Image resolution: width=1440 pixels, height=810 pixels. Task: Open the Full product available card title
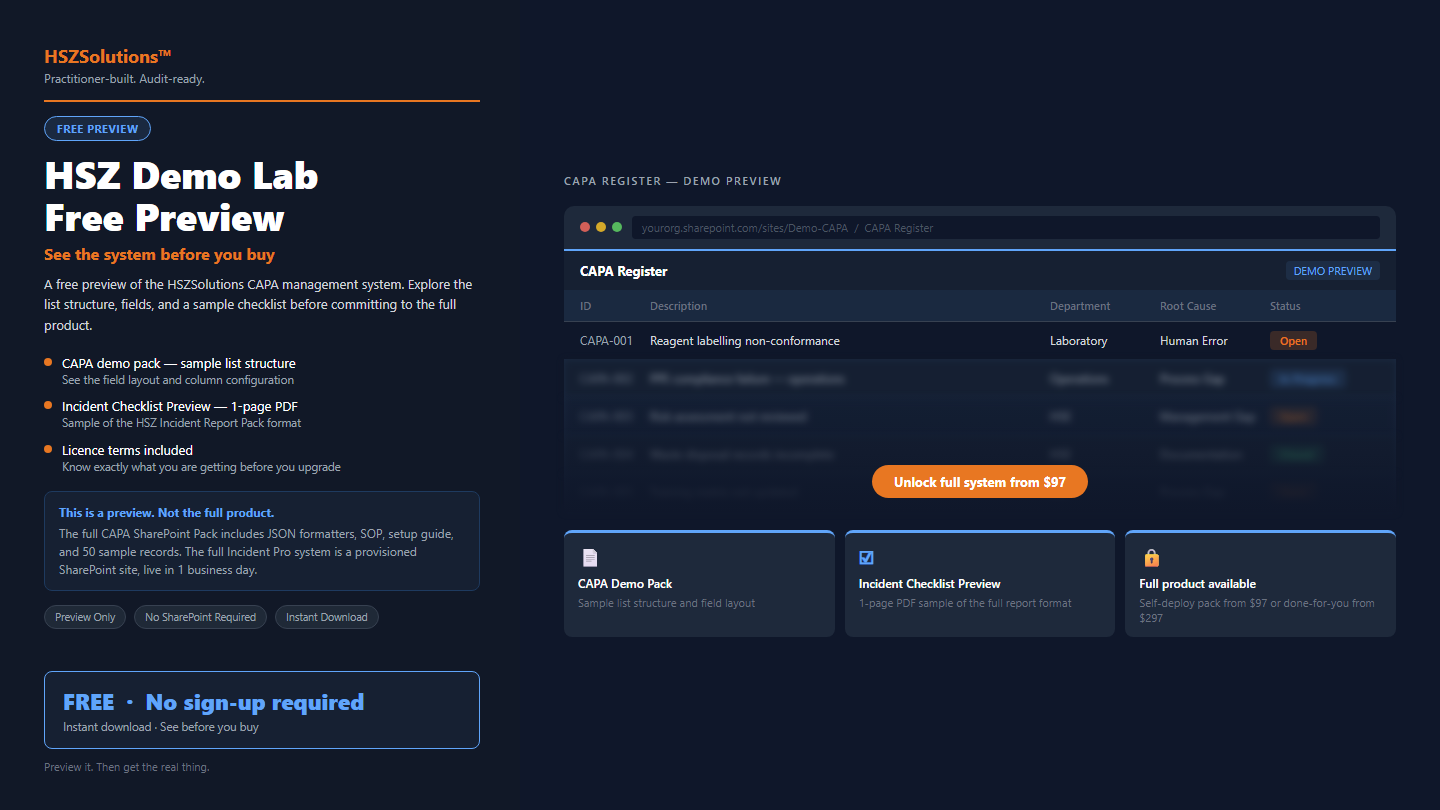pos(1198,584)
